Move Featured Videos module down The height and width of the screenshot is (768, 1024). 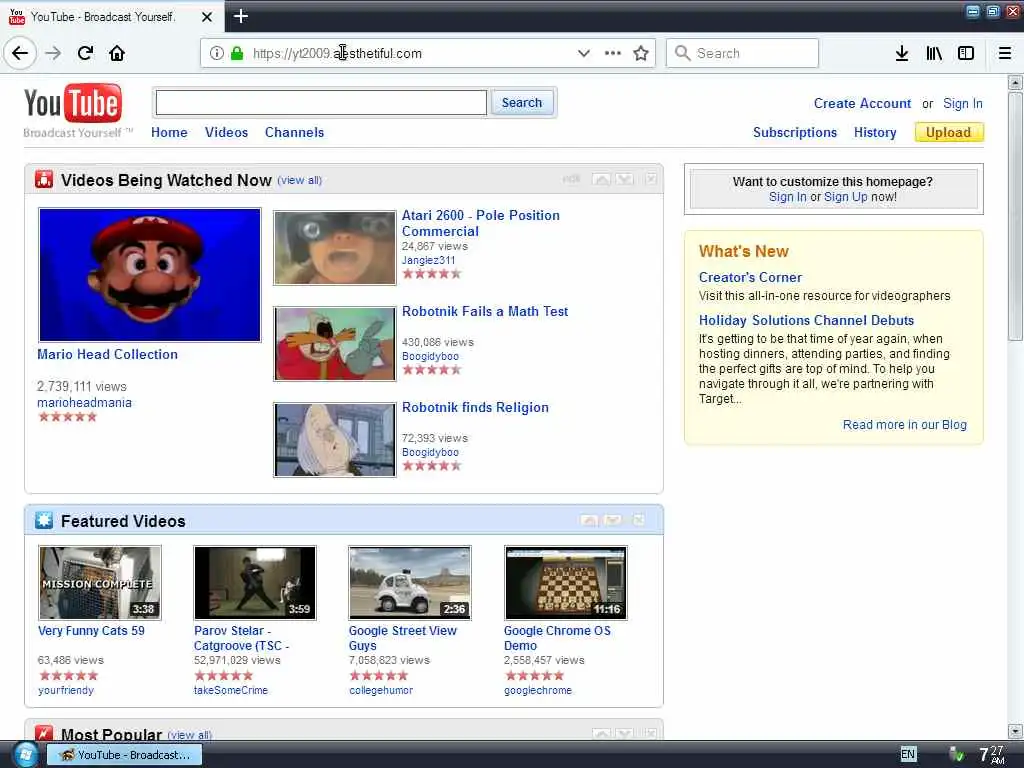pos(613,520)
